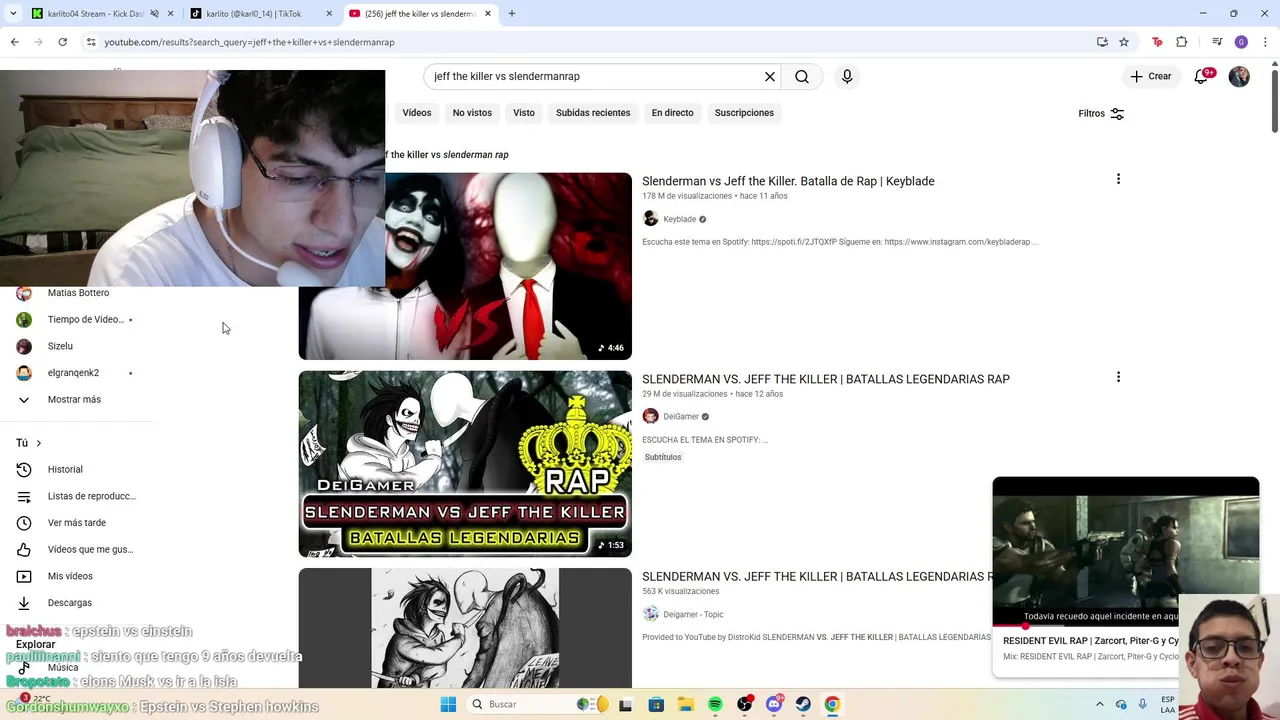
Task: Select the Subidas recientes chip
Action: click(x=593, y=113)
